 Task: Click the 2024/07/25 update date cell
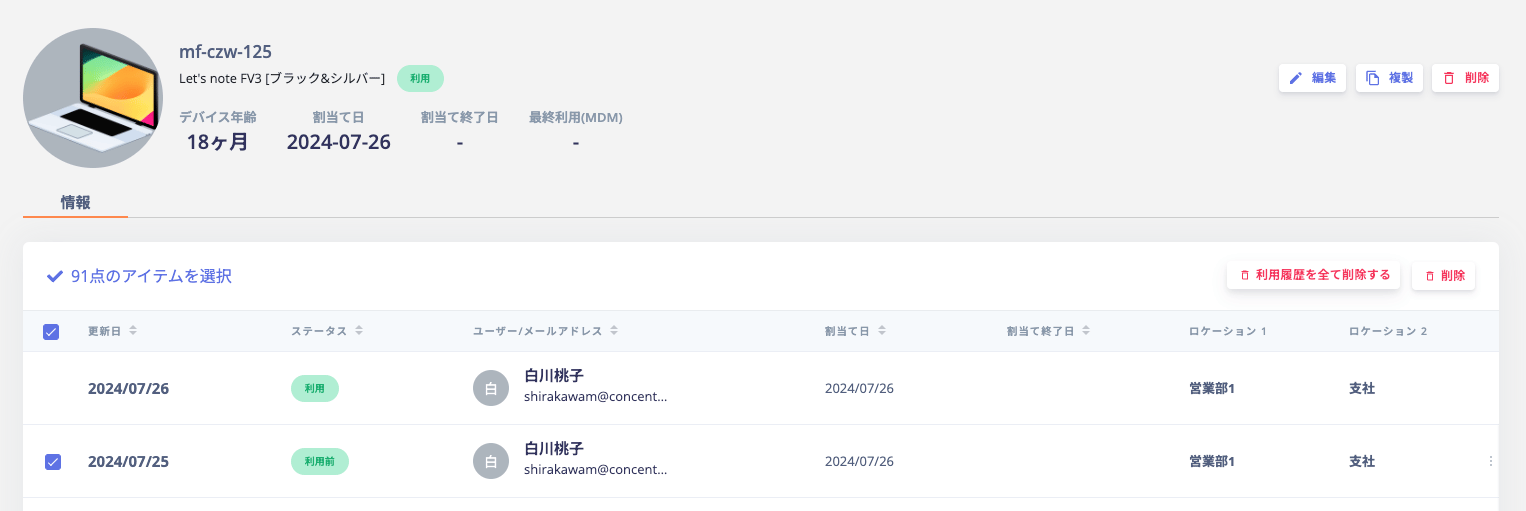pyautogui.click(x=129, y=461)
